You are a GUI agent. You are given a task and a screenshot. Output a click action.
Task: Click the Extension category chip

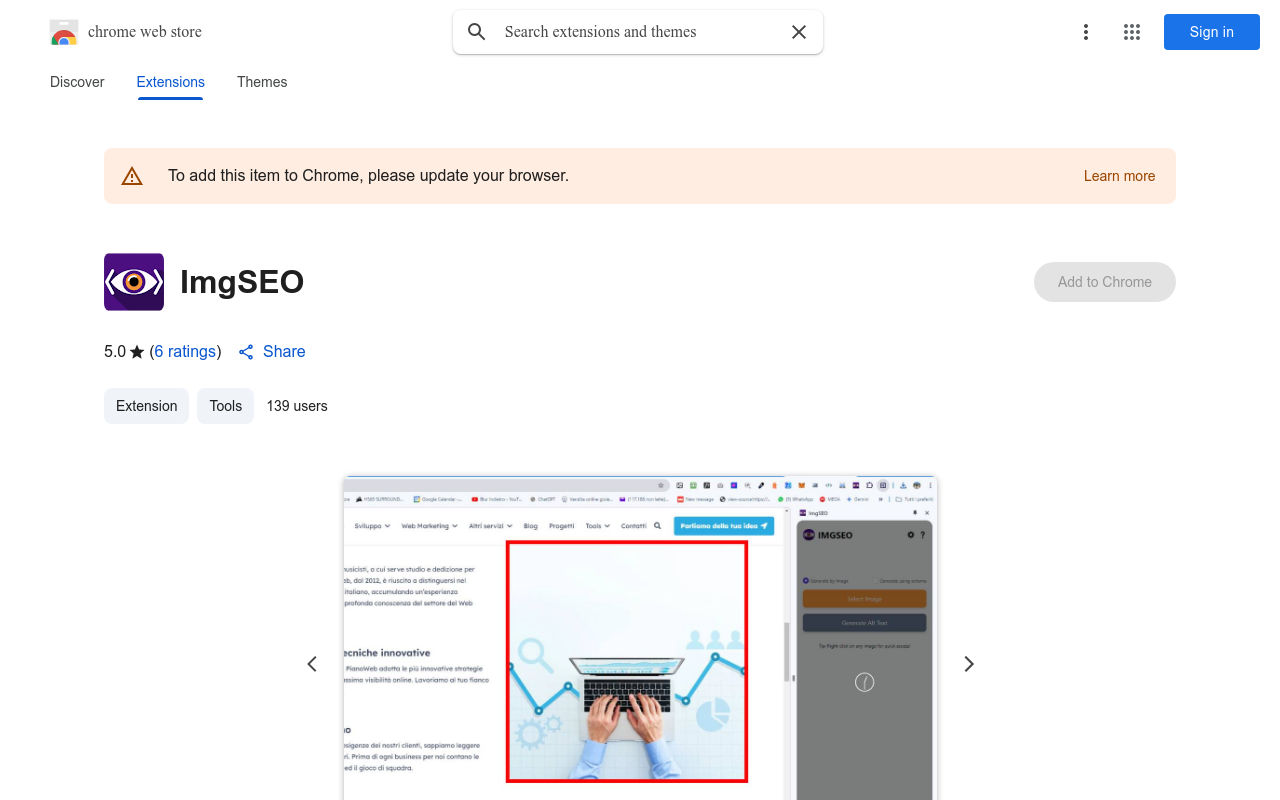pos(146,406)
